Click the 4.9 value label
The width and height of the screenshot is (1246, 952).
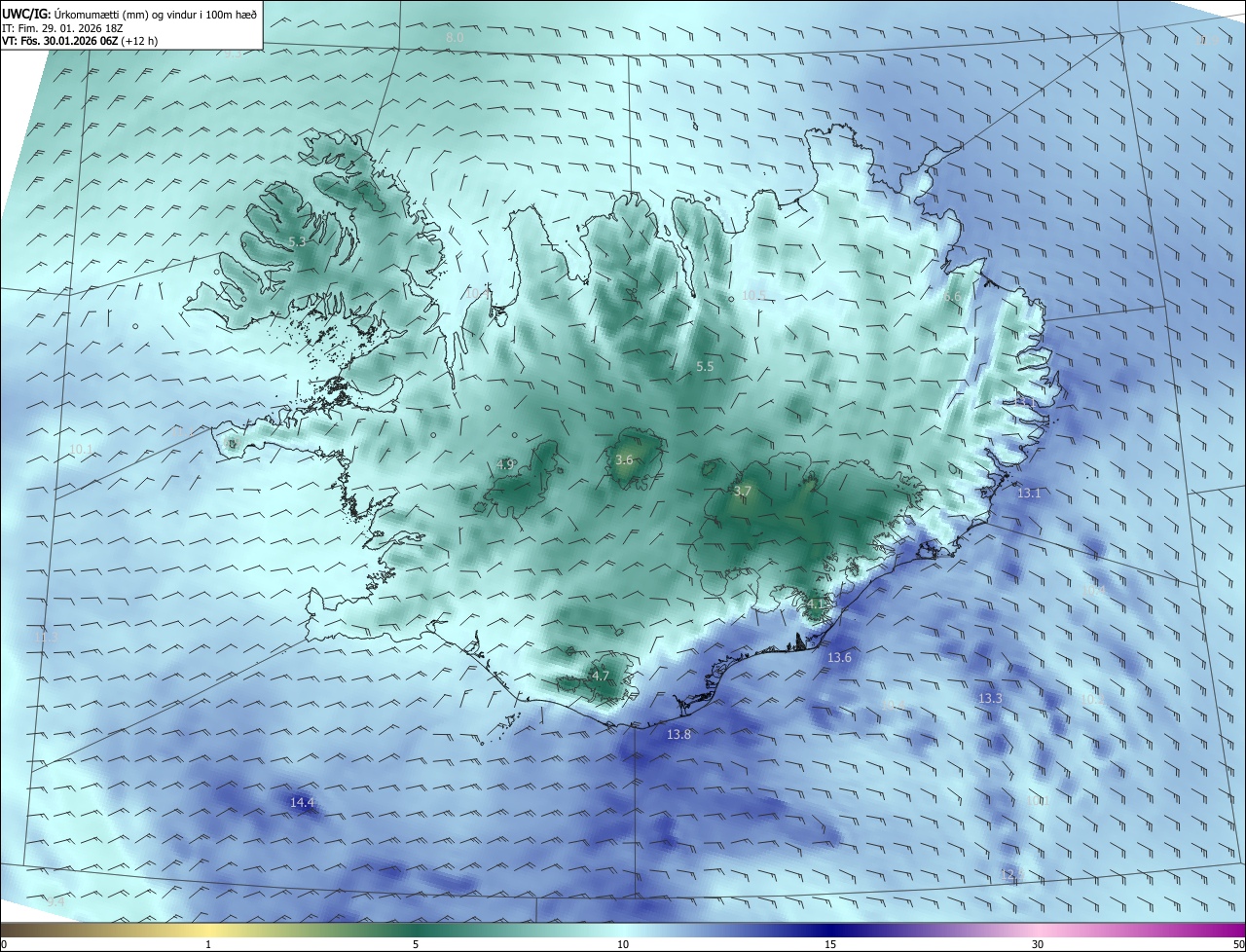(x=505, y=464)
